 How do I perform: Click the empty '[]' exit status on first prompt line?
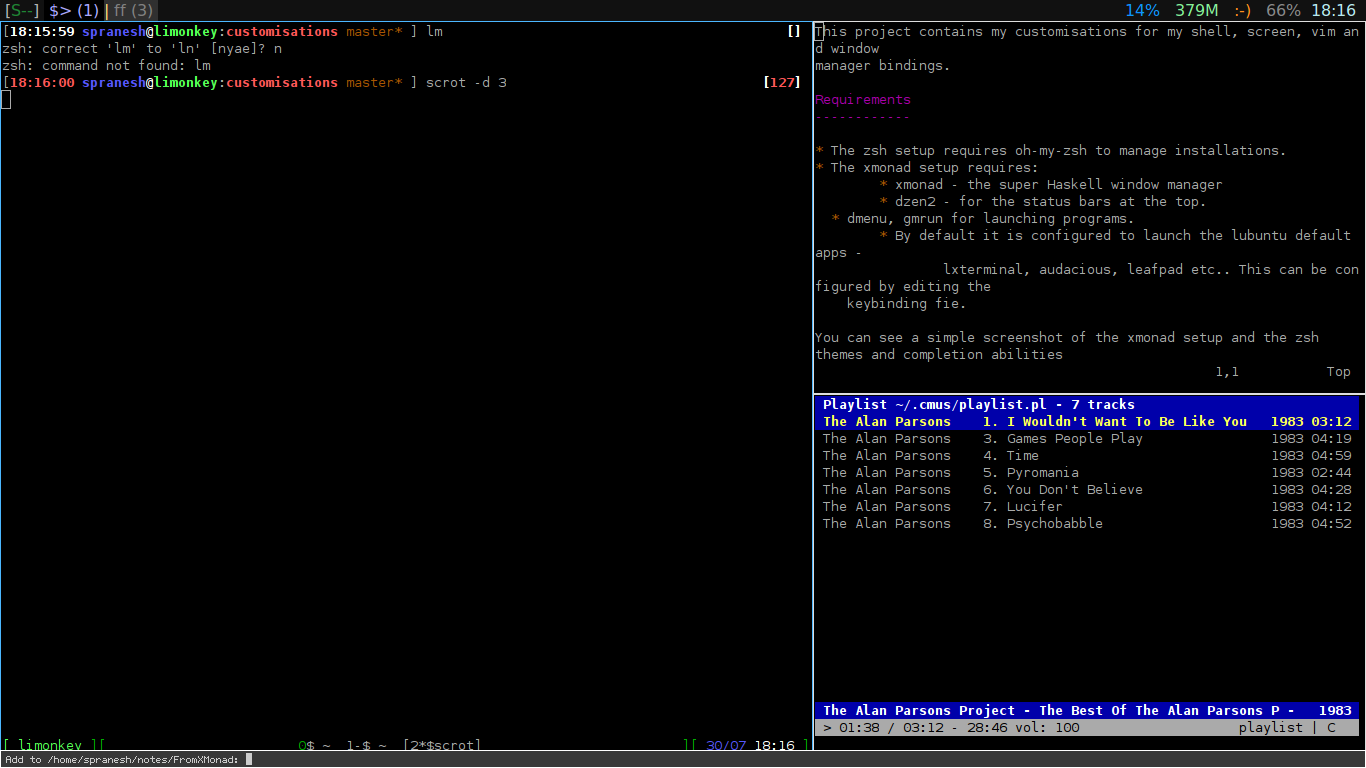point(794,32)
